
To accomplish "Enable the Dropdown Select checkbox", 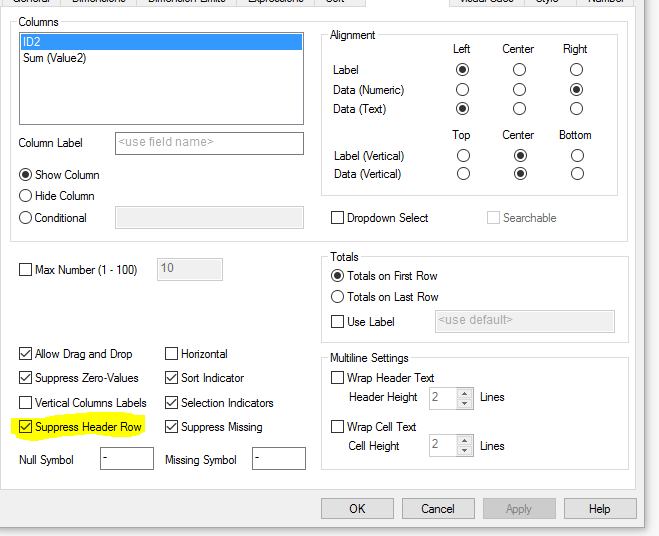I will 338,218.
